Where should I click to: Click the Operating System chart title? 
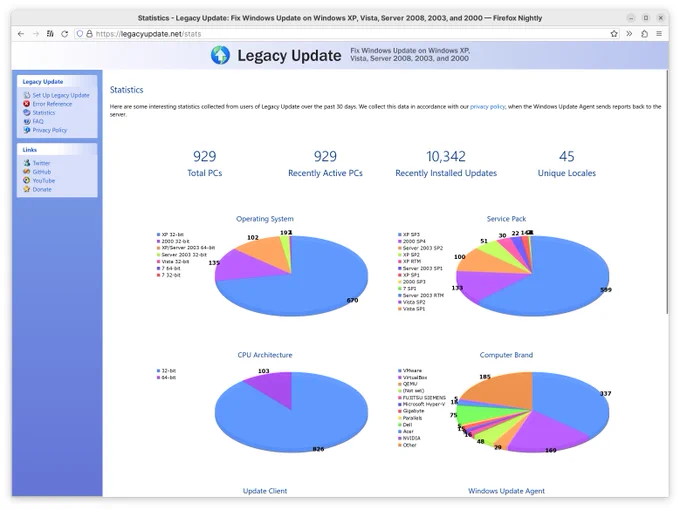click(x=265, y=219)
